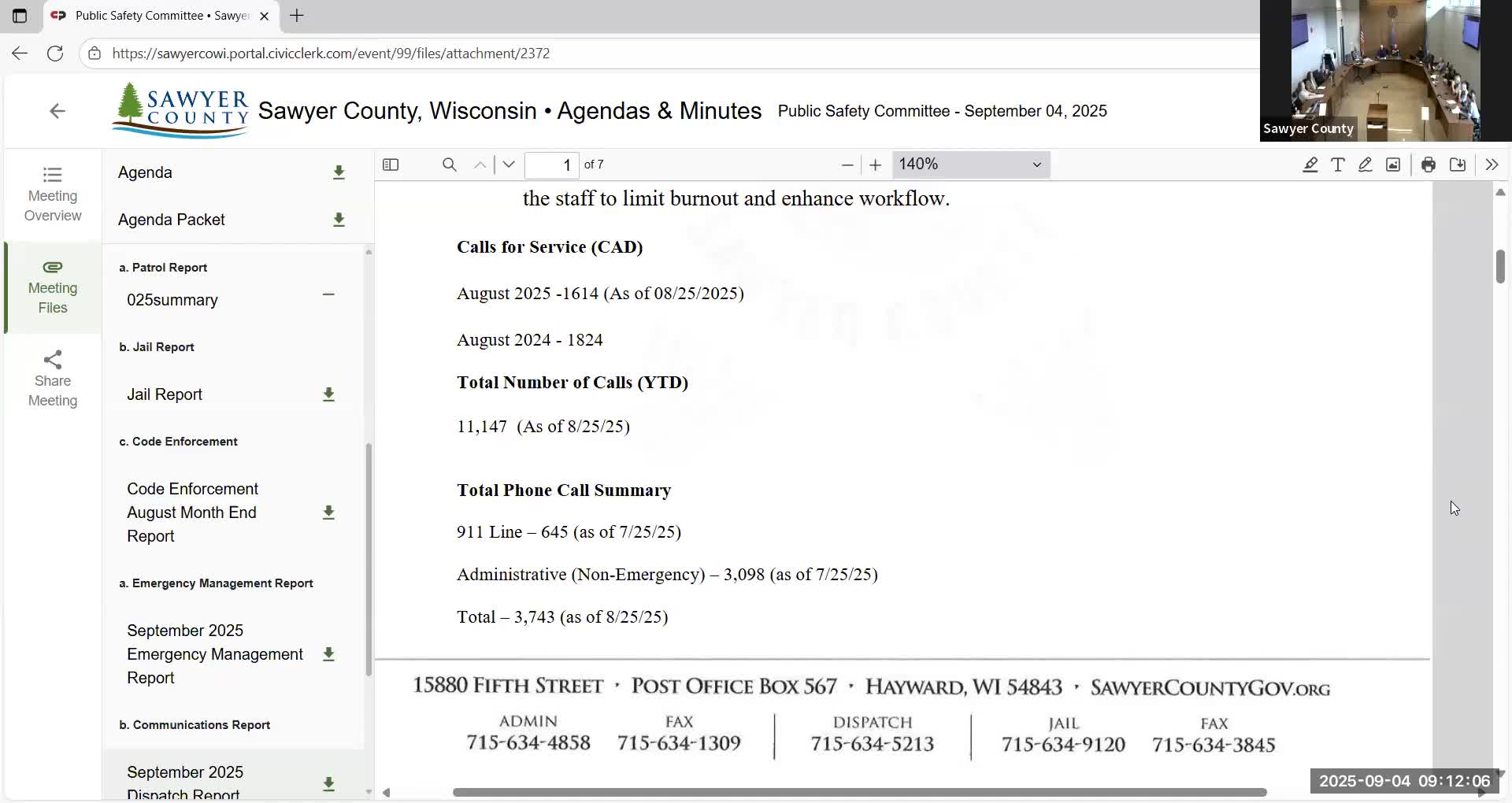The height and width of the screenshot is (803, 1512).
Task: Open the 025summary file
Action: [172, 300]
